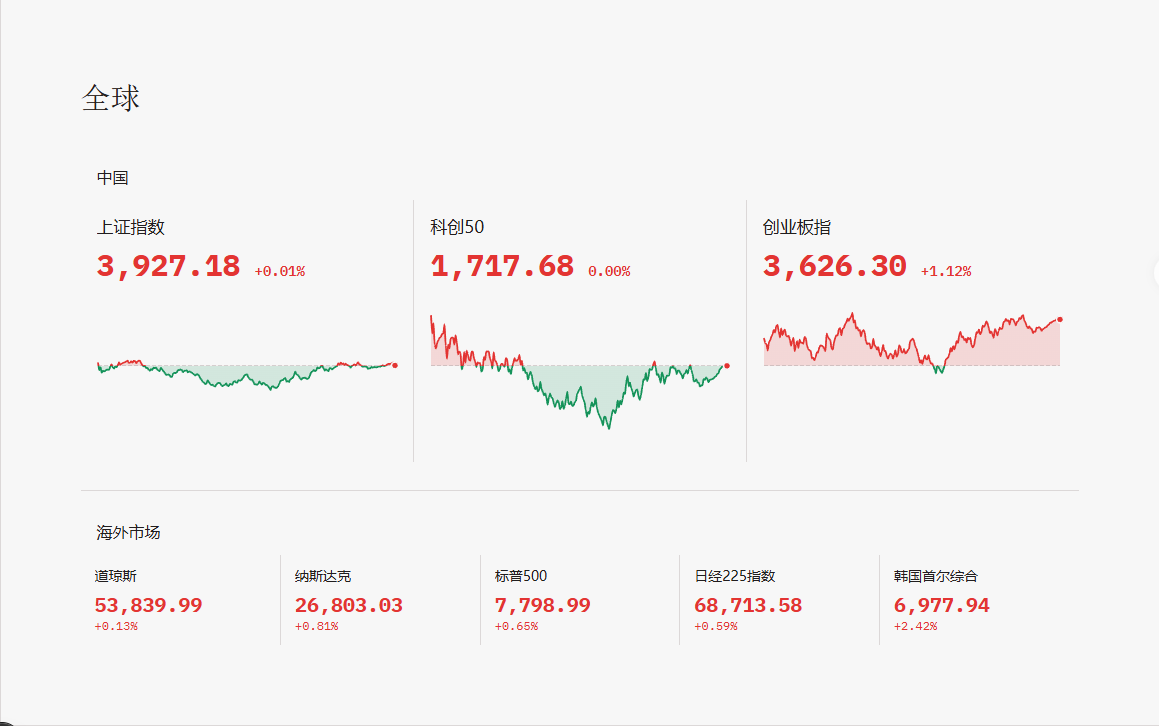Click the 68,713.58 Nikkei value
The height and width of the screenshot is (726, 1159).
click(748, 605)
